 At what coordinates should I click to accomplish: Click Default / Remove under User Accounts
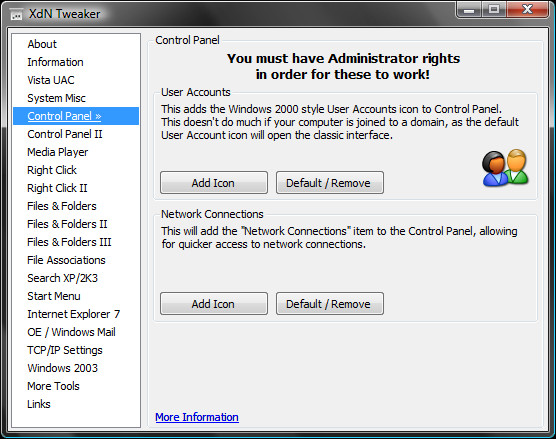(330, 183)
